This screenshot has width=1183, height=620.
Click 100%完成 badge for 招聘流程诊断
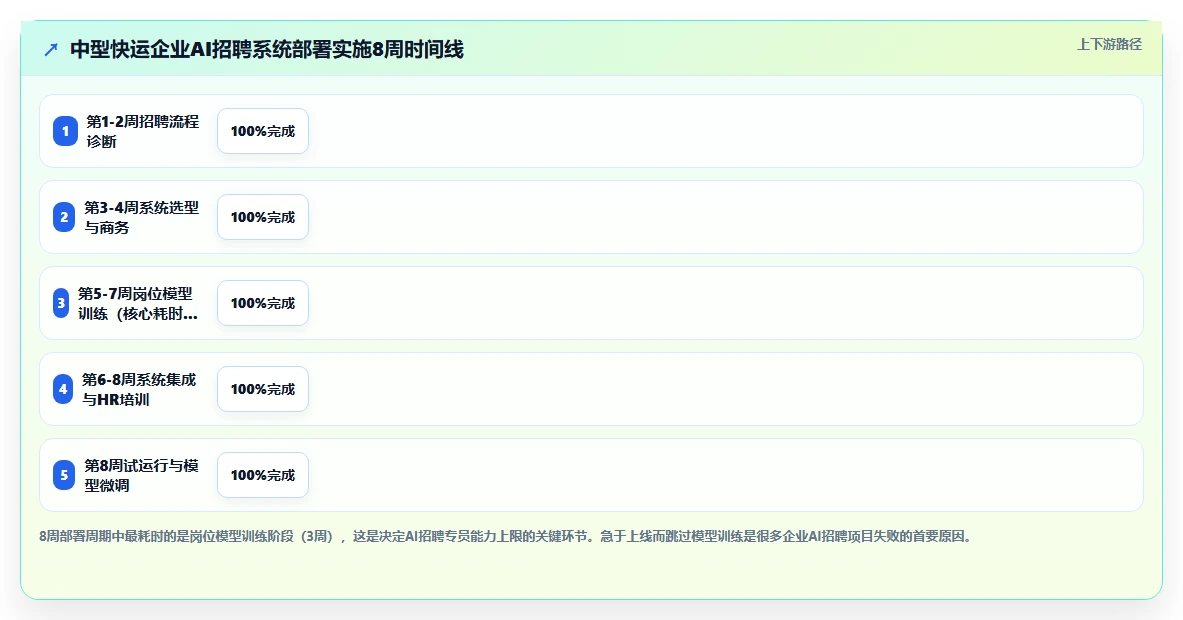263,131
